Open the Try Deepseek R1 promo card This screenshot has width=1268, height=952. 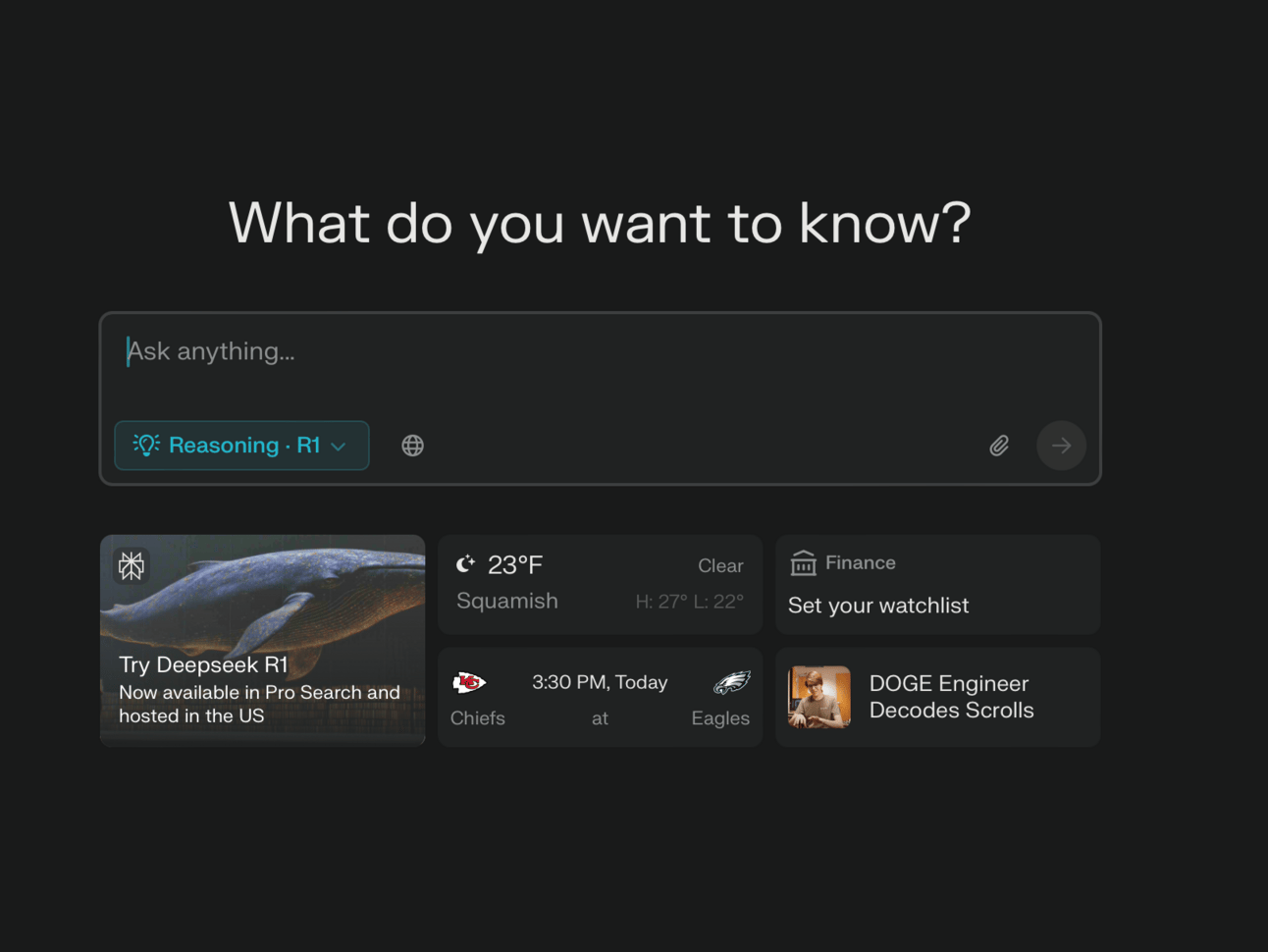click(263, 640)
